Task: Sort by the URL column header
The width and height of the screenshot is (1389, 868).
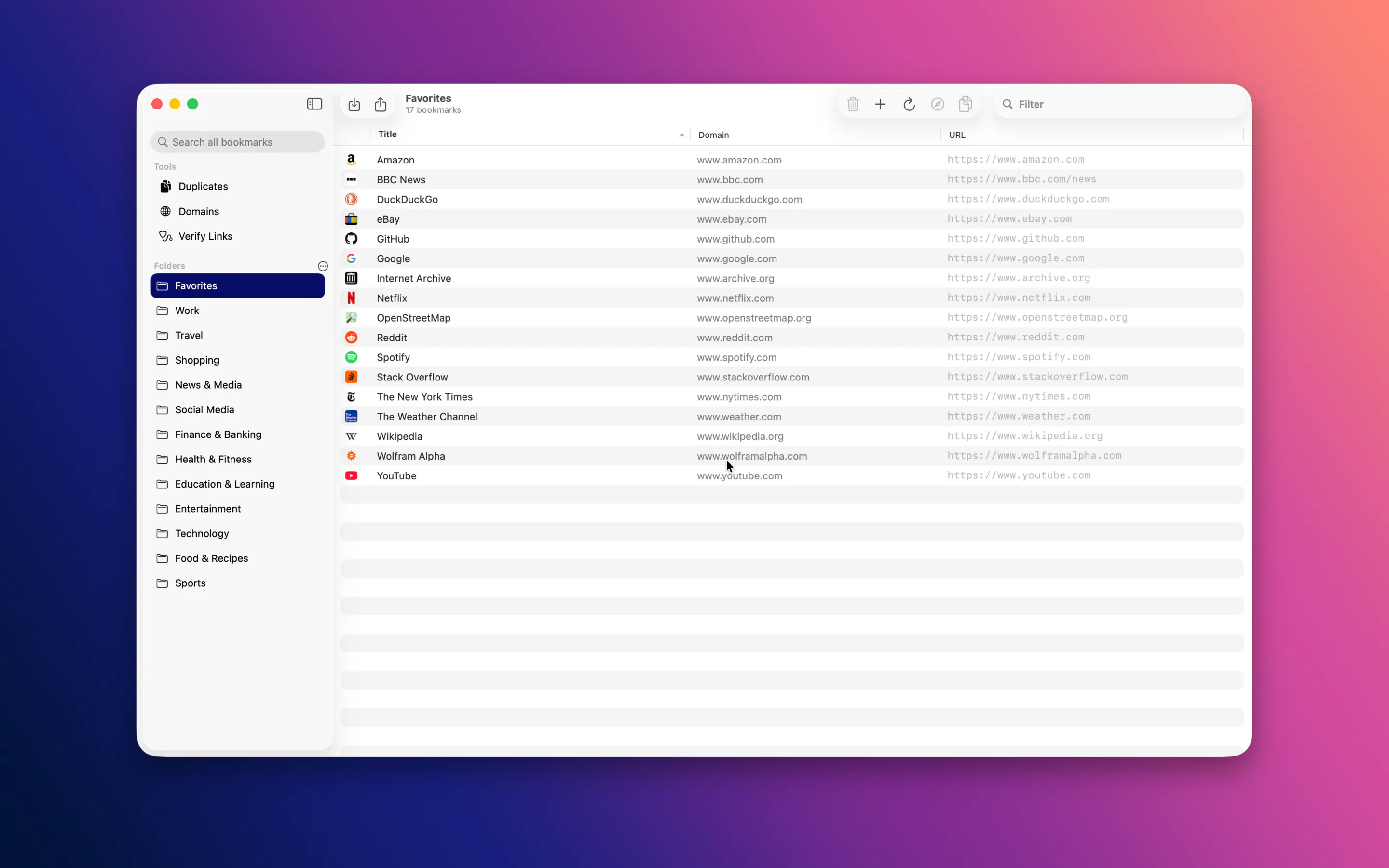Action: click(x=1092, y=135)
